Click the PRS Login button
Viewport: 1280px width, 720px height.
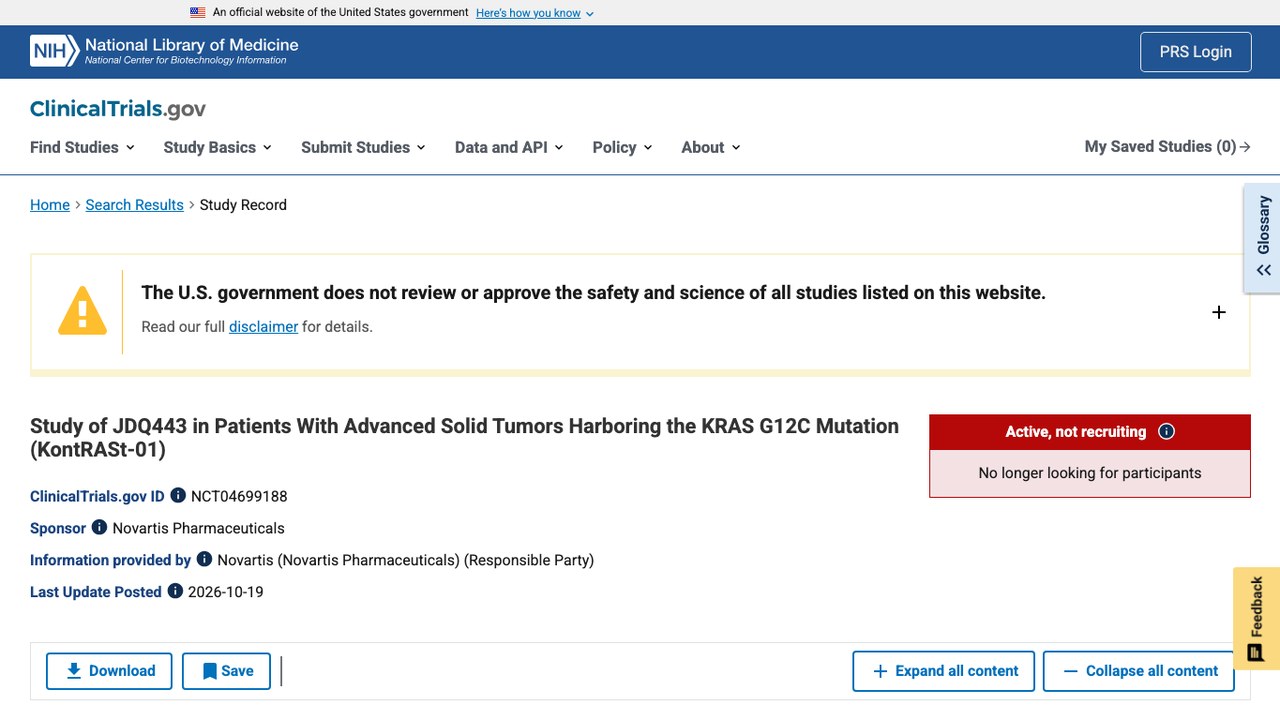(1196, 52)
